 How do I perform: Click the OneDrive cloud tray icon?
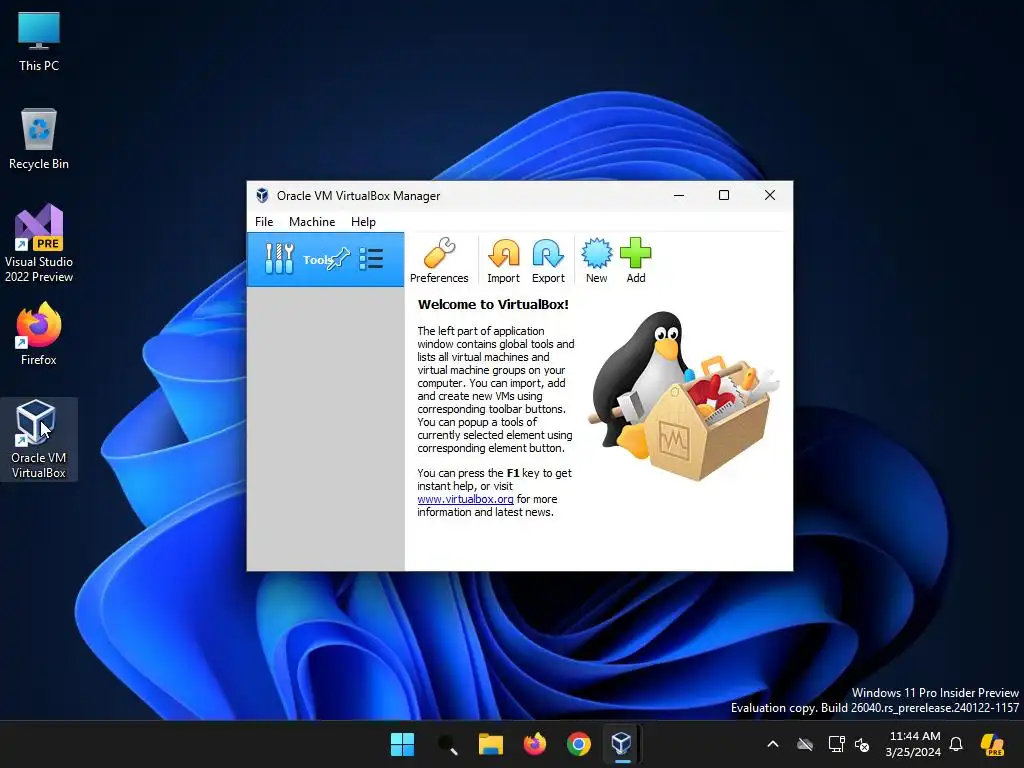[x=805, y=744]
